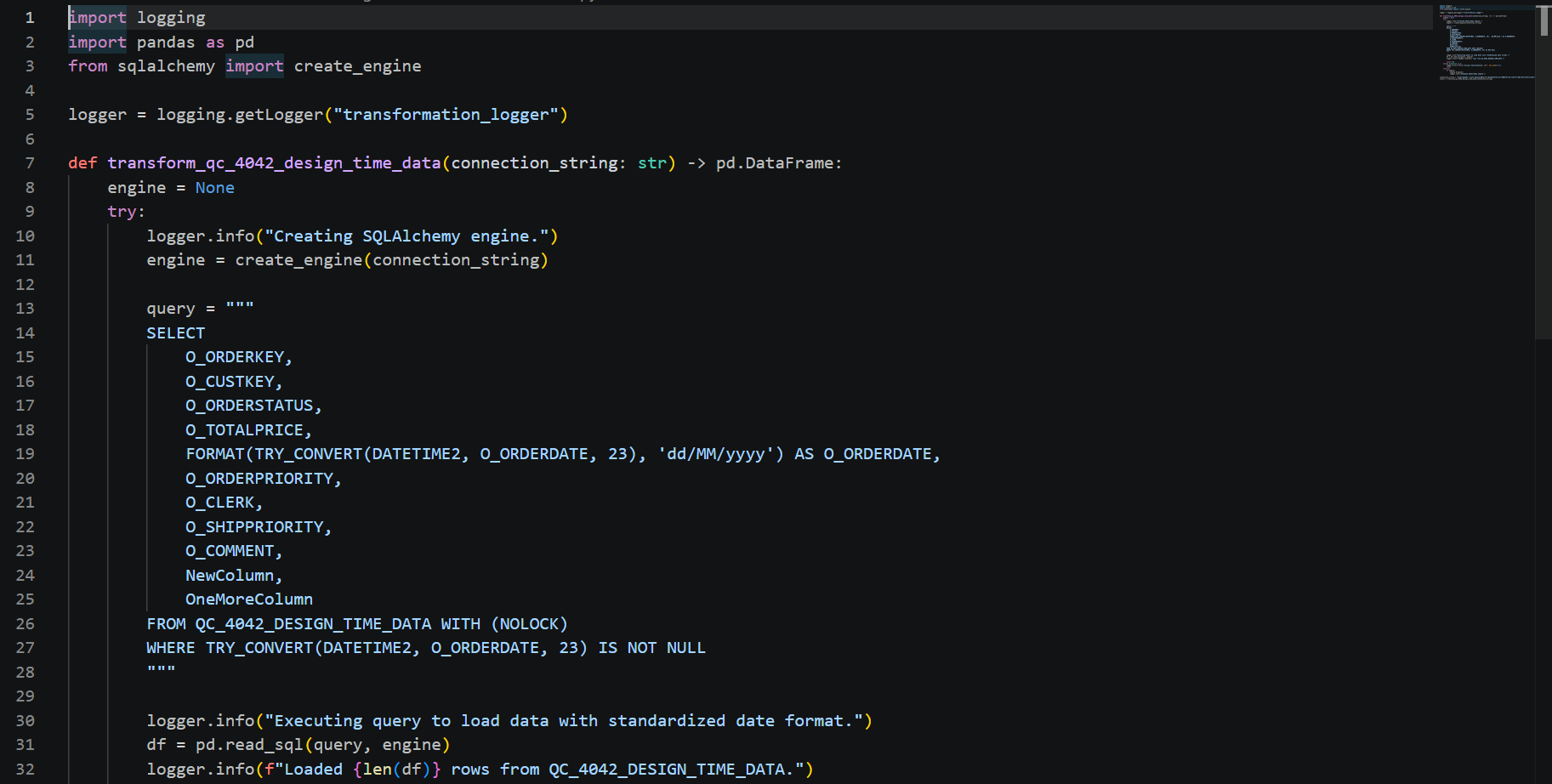
Task: Click "query =" assignment on line 13
Action: click(x=181, y=308)
